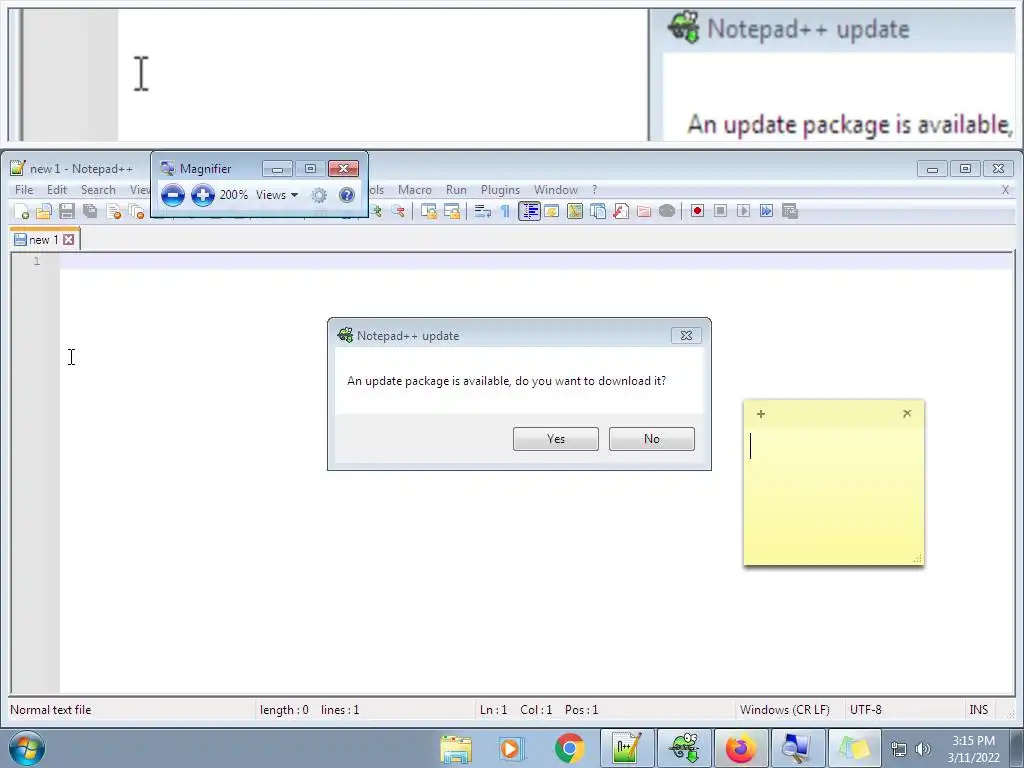Click Magnifier zoom out minus button
The width and height of the screenshot is (1024, 768).
pyautogui.click(x=173, y=195)
